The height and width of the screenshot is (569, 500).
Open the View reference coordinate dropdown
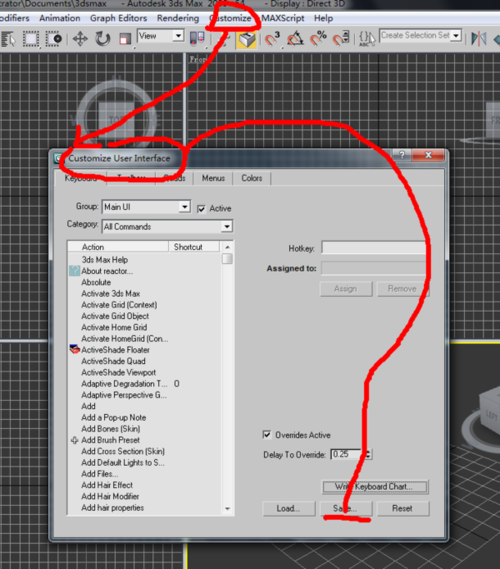pyautogui.click(x=160, y=36)
